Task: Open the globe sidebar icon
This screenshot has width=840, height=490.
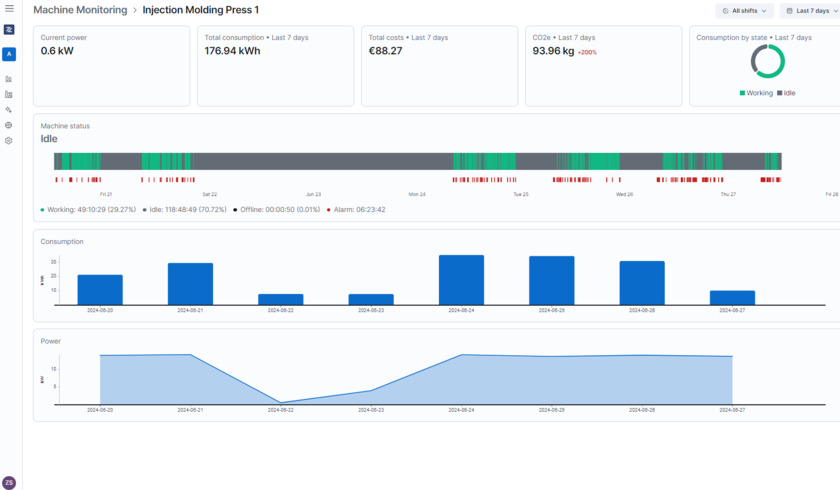Action: (x=9, y=125)
